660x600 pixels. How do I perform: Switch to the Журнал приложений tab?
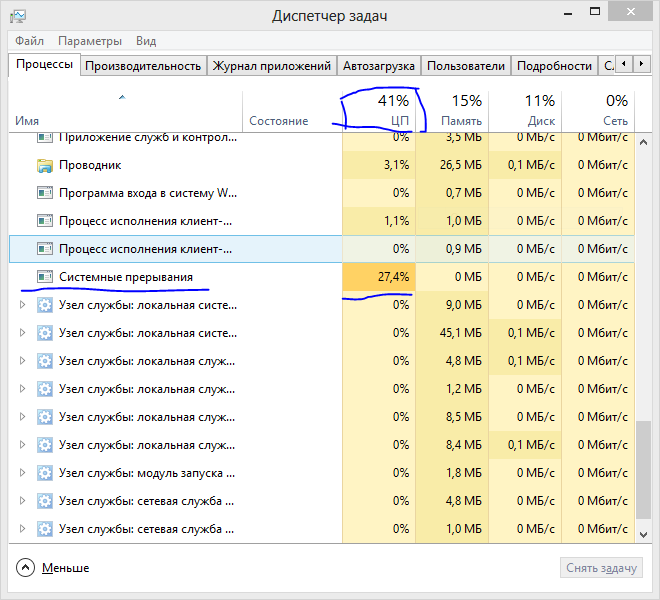[271, 66]
